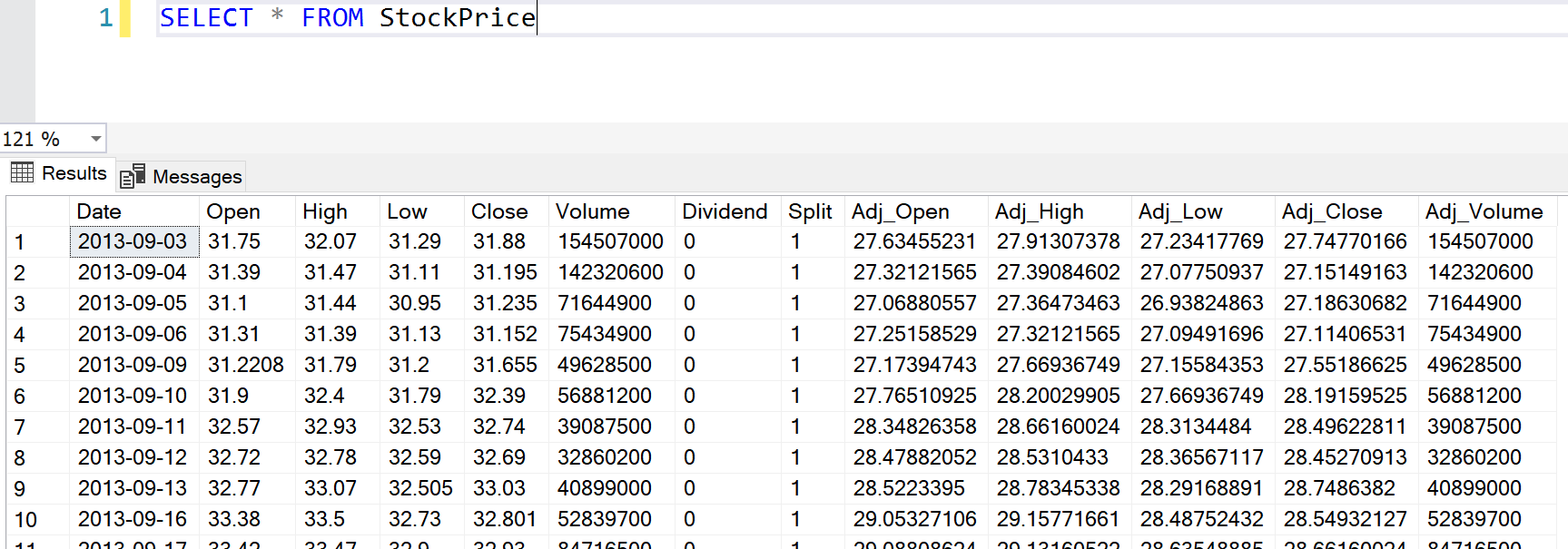Select the Split column header

point(809,211)
